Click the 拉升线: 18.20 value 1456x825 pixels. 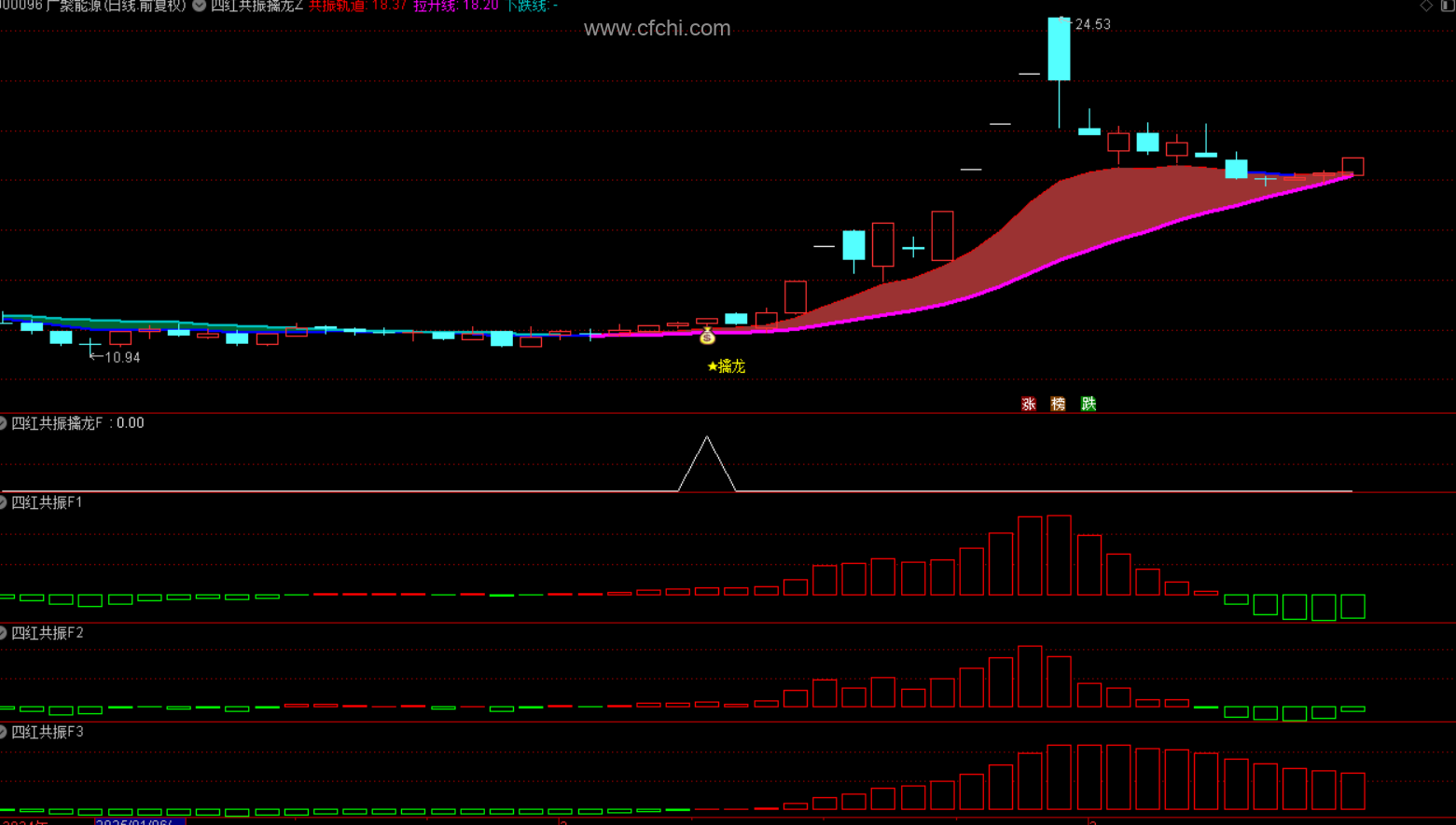(x=456, y=6)
